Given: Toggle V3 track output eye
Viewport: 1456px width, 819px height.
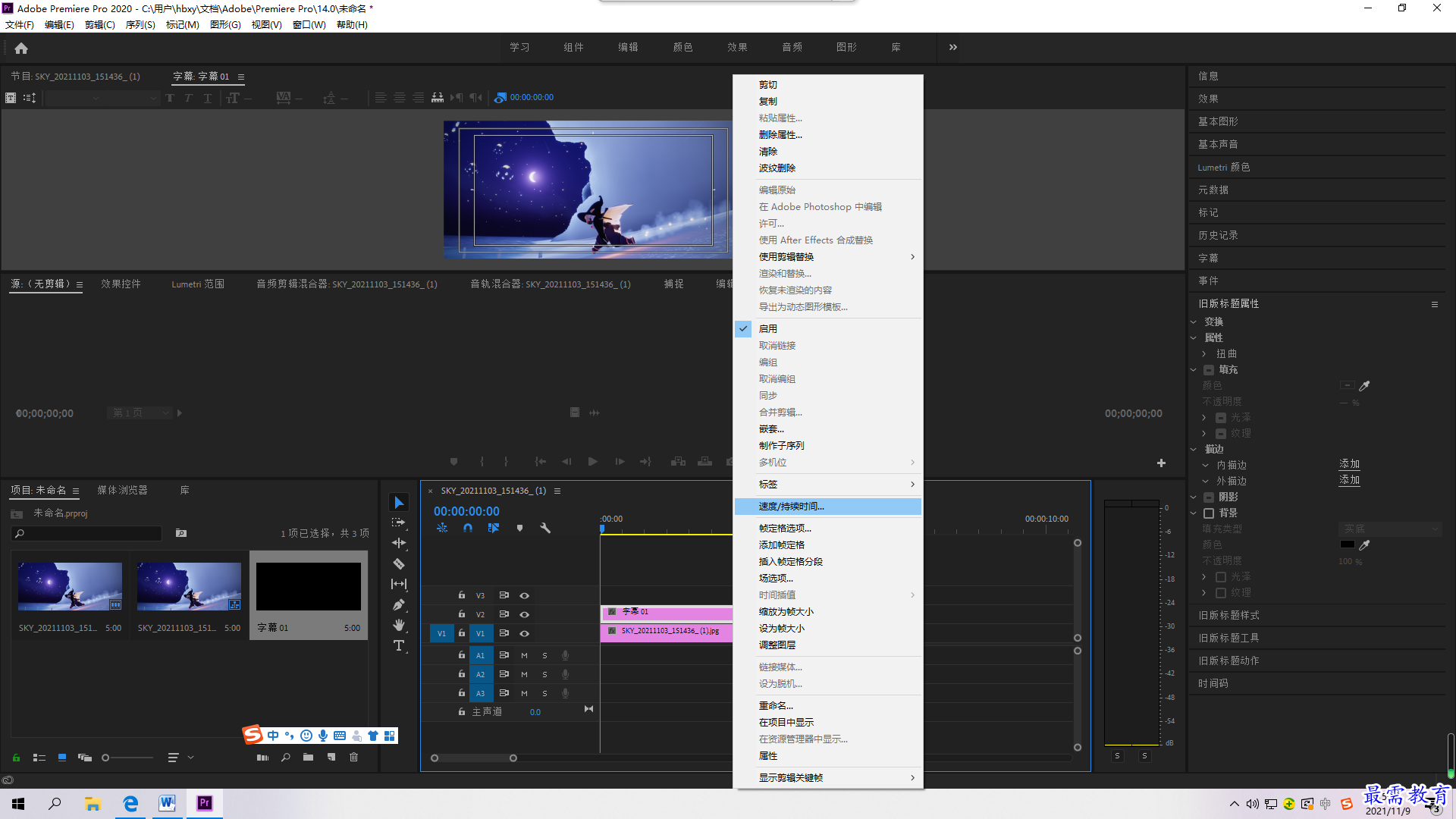Looking at the screenshot, I should pyautogui.click(x=524, y=595).
